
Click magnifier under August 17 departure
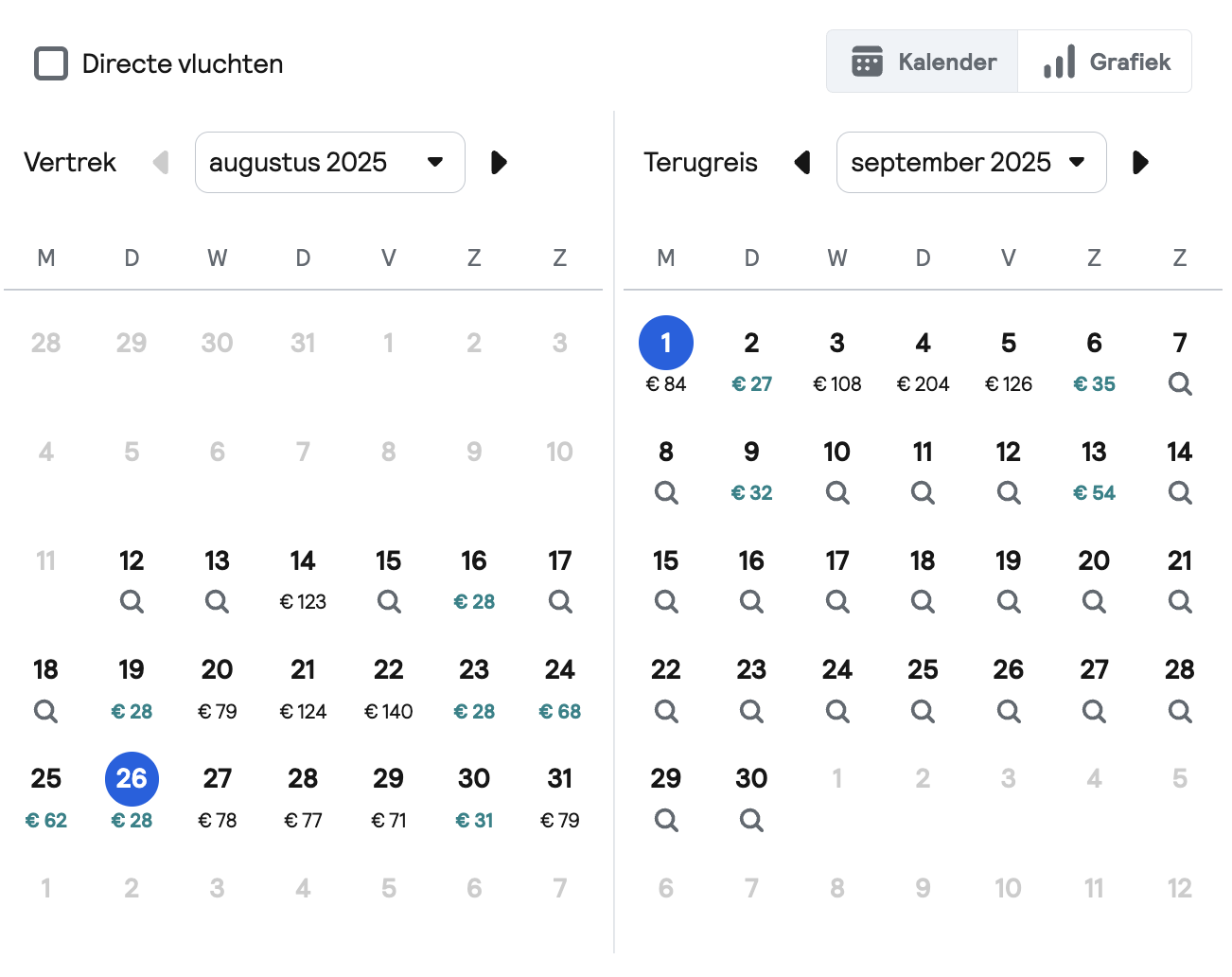point(560,601)
